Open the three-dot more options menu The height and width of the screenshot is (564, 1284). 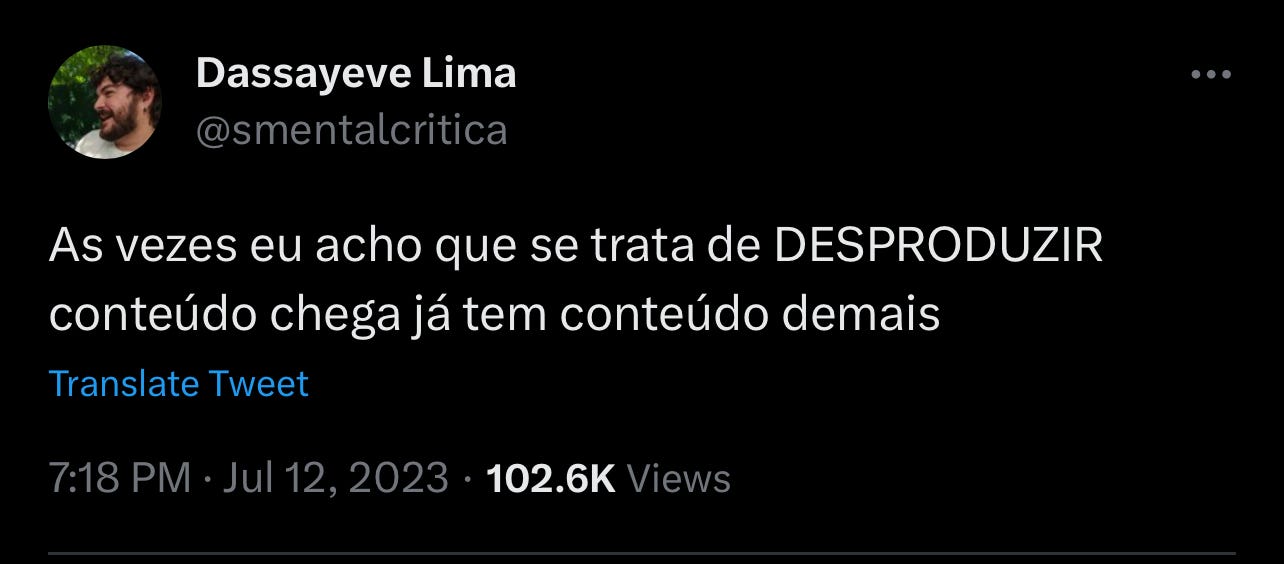1211,75
